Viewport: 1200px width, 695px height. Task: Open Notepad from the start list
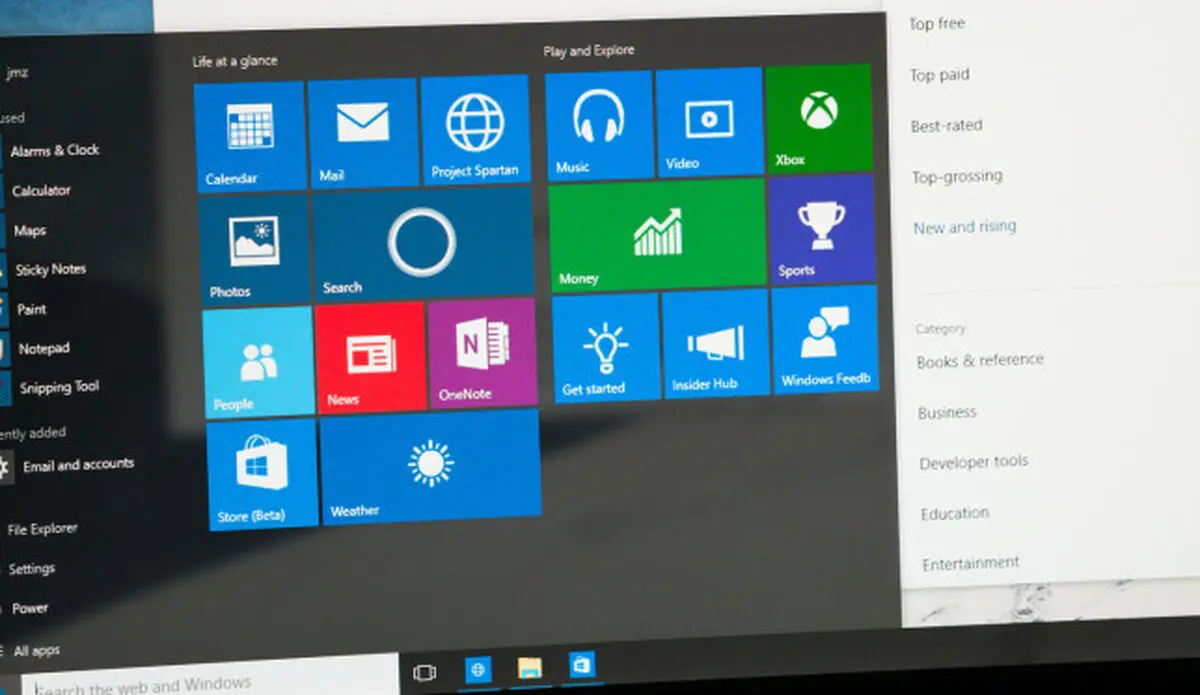pos(43,349)
